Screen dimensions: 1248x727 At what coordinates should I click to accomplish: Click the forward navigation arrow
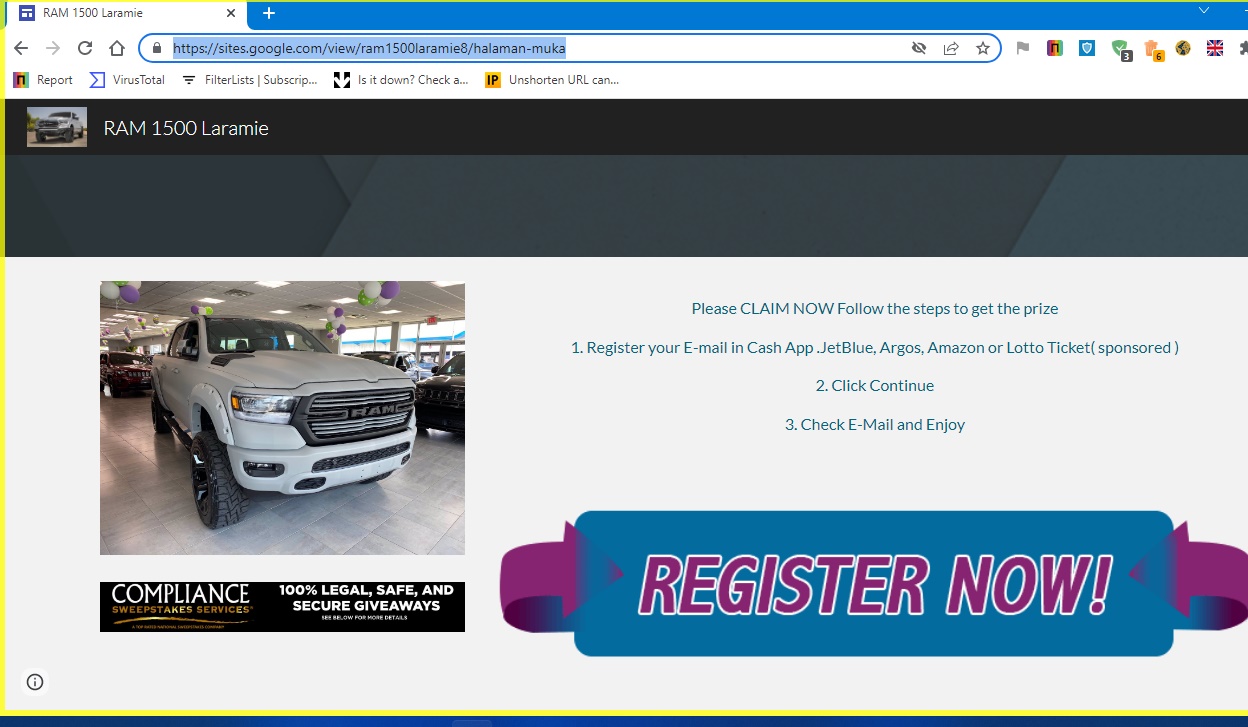(53, 48)
